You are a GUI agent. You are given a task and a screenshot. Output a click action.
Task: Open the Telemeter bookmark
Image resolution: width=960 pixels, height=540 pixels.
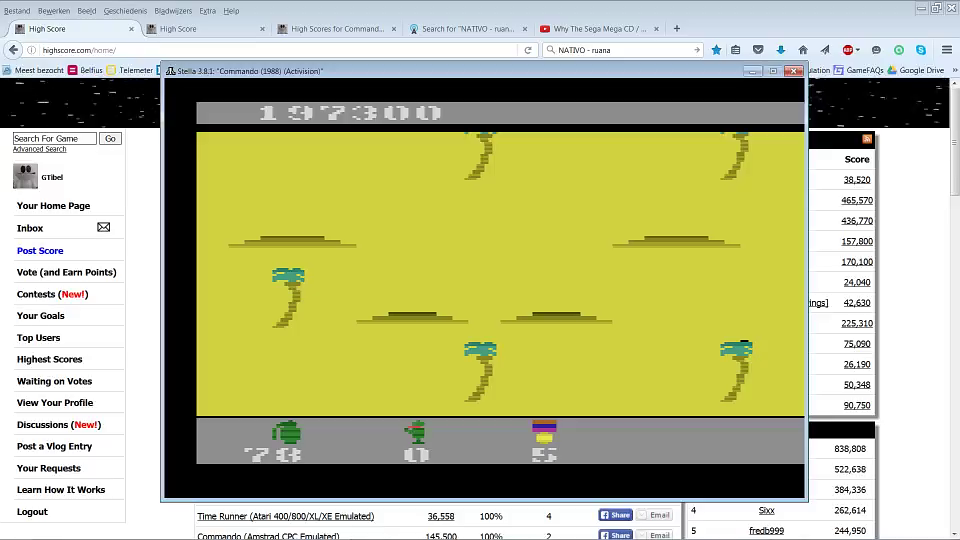click(130, 70)
